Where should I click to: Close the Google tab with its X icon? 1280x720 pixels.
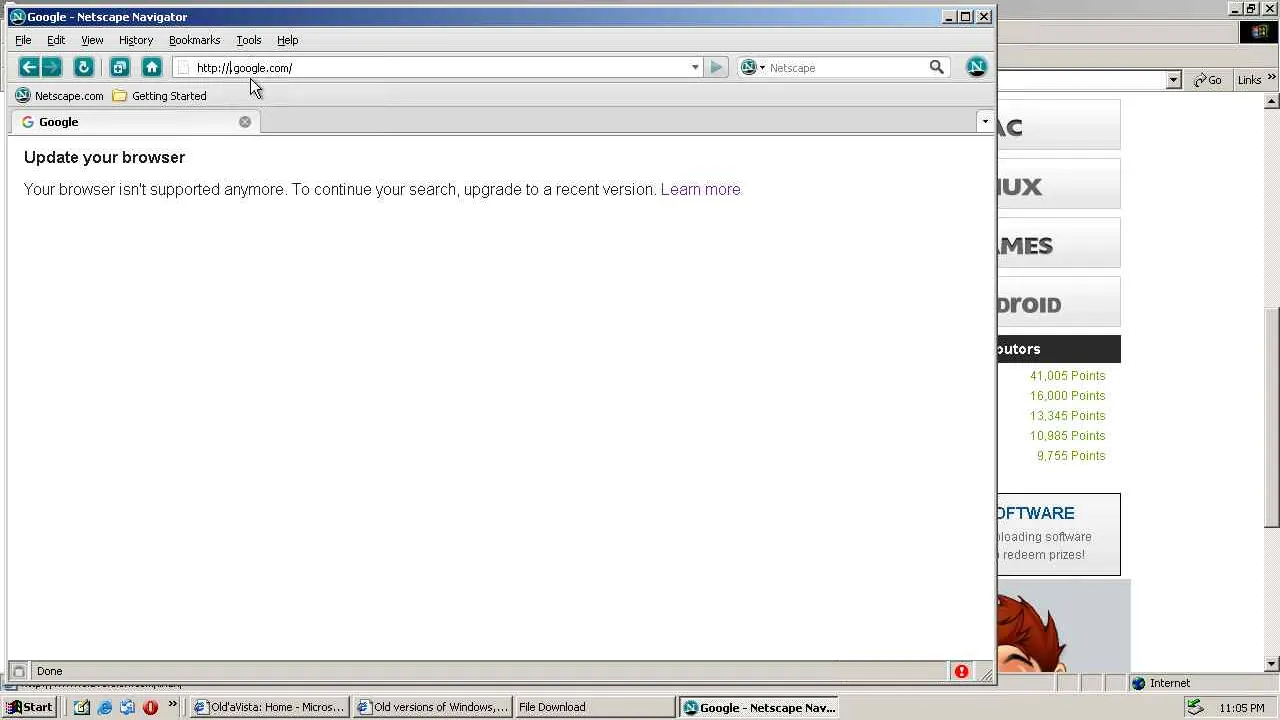[x=245, y=122]
